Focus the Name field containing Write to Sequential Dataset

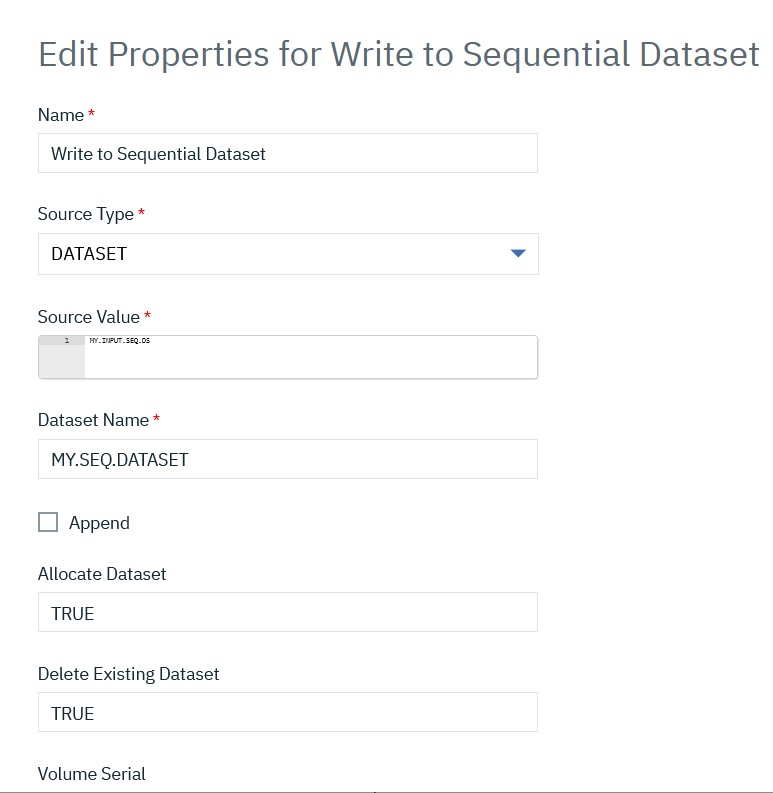pos(288,154)
